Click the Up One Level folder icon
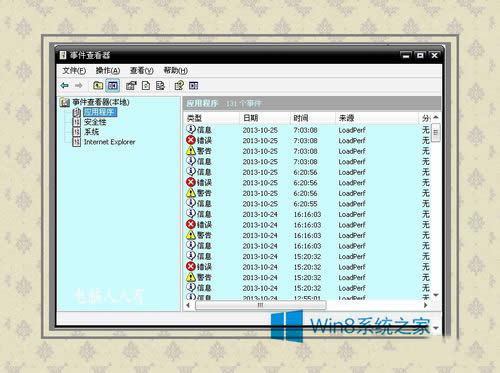Image resolution: width=500 pixels, height=373 pixels. point(98,85)
